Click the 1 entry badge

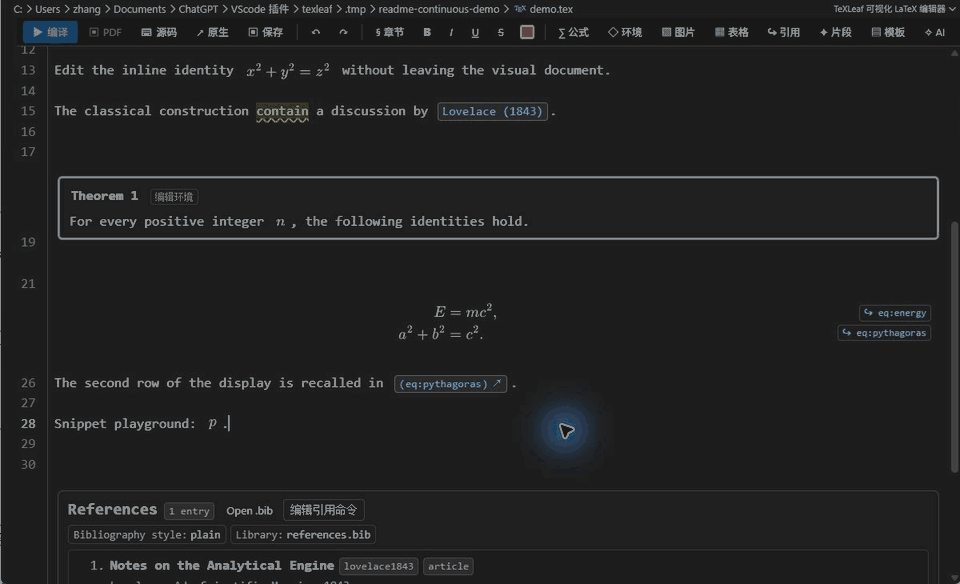[x=189, y=511]
